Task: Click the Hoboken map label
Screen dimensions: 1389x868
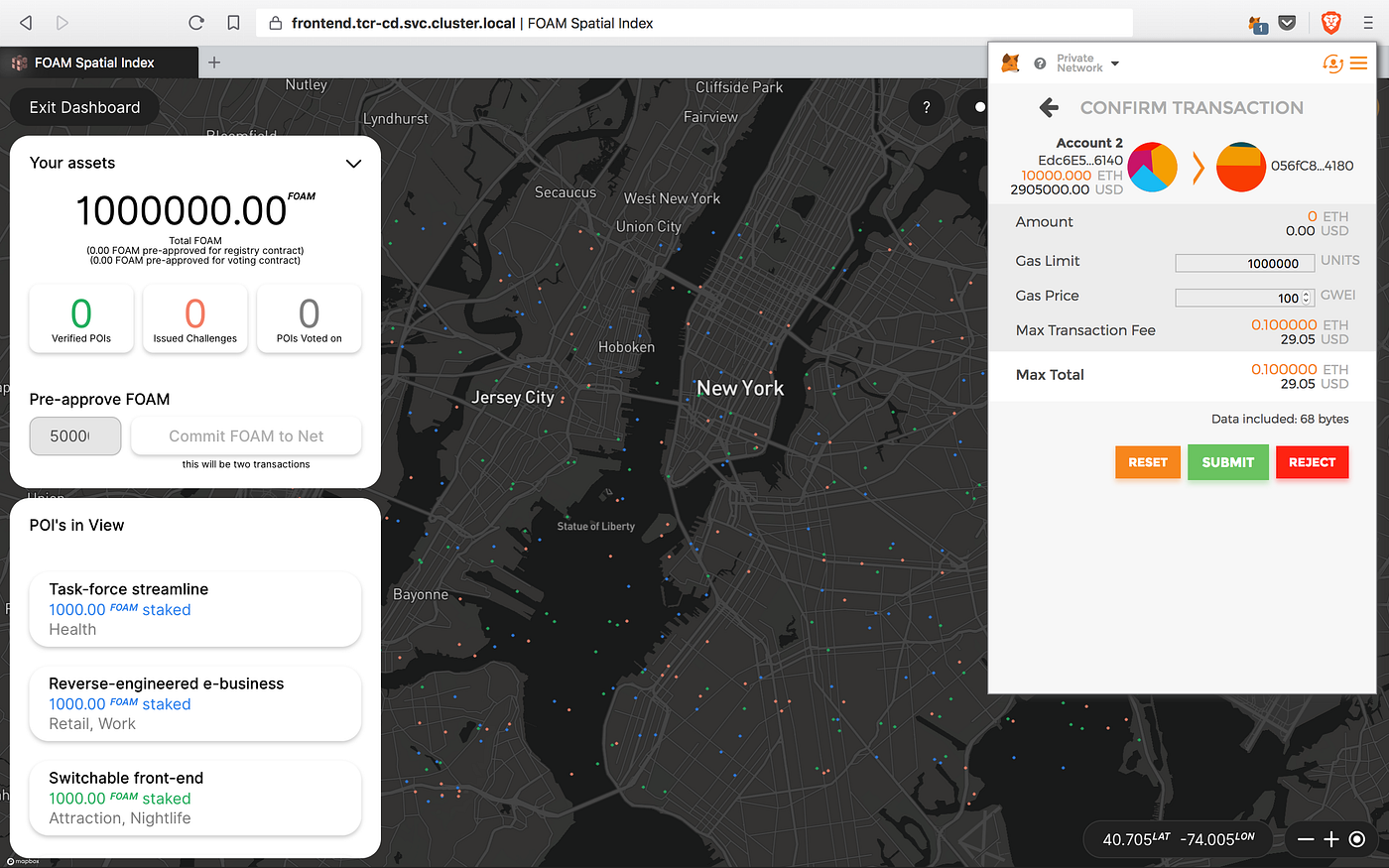Action: [626, 347]
